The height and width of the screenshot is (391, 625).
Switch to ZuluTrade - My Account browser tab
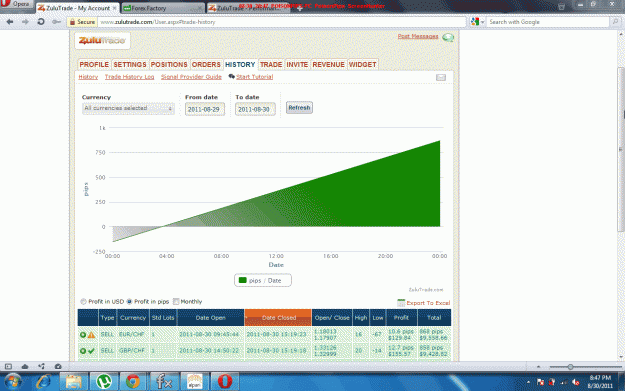76,8
